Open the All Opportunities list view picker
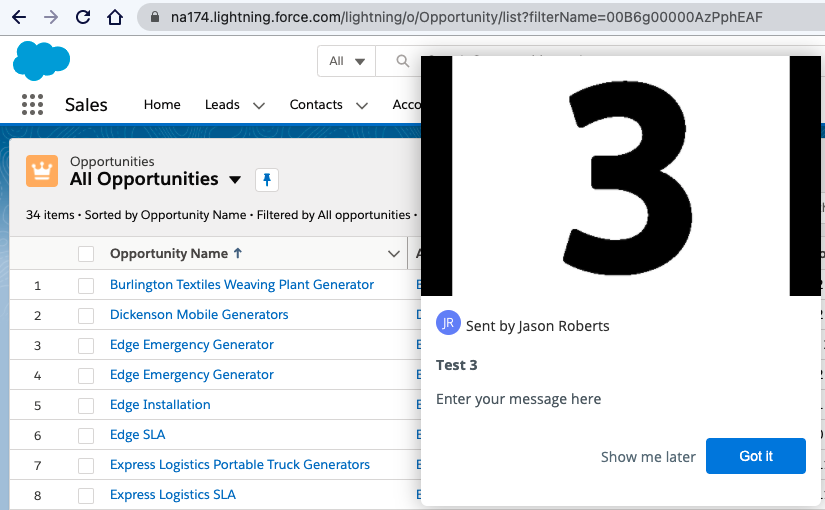The height and width of the screenshot is (510, 825). coord(235,180)
